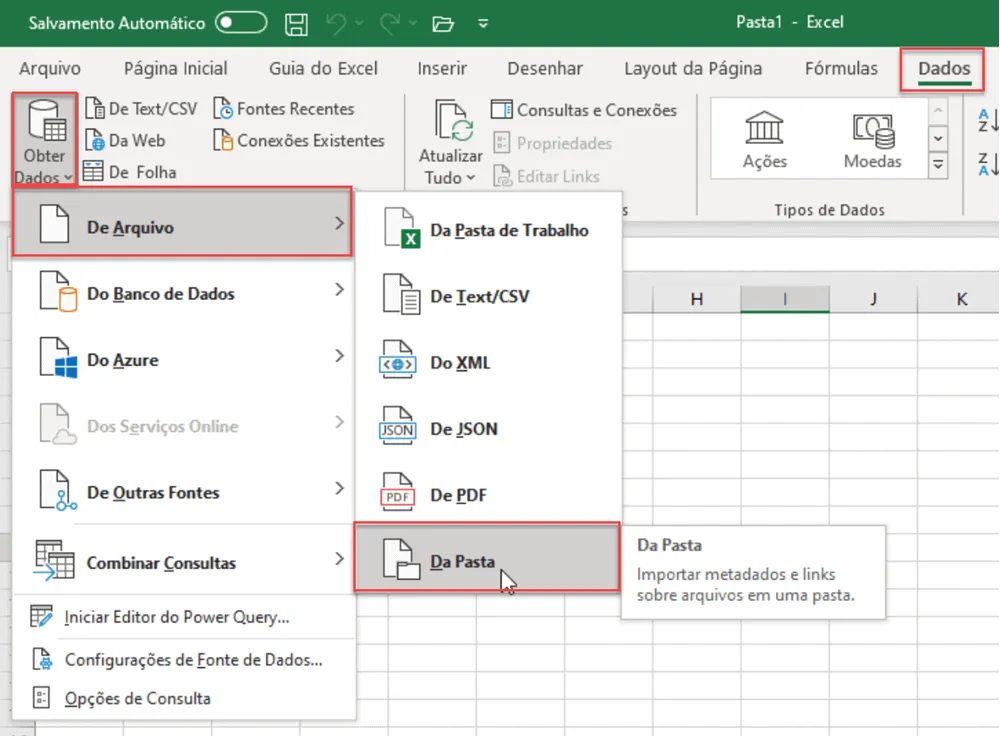Toggle the Salvamento Automático switch

pyautogui.click(x=241, y=23)
